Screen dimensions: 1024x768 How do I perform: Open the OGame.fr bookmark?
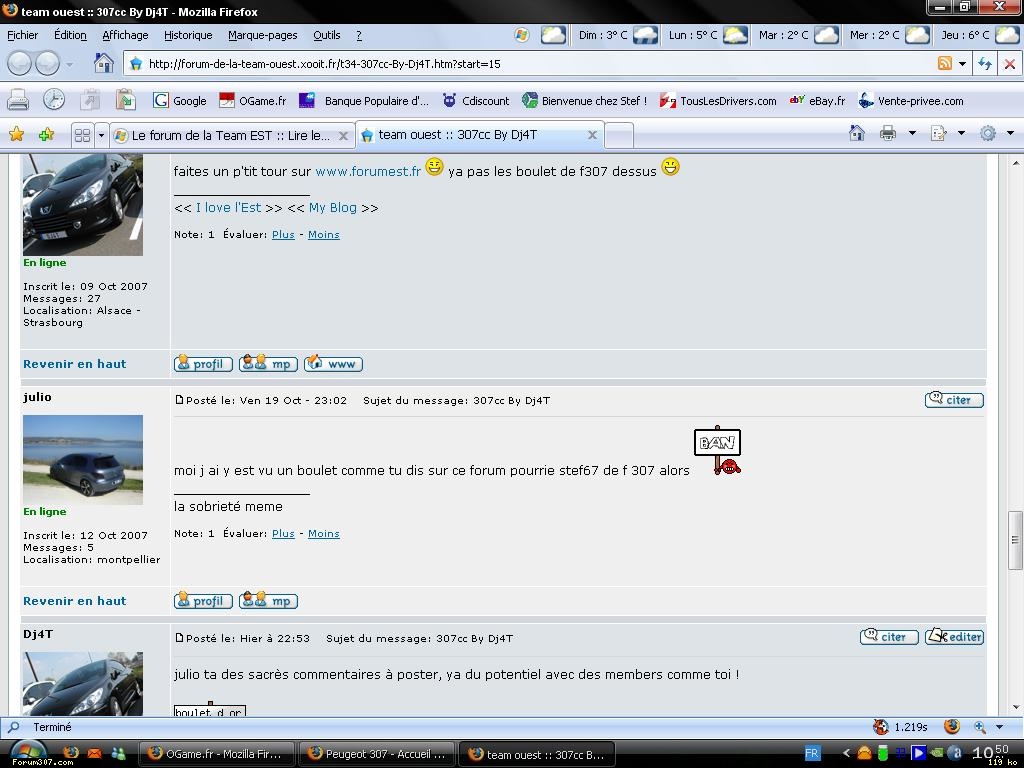click(253, 101)
